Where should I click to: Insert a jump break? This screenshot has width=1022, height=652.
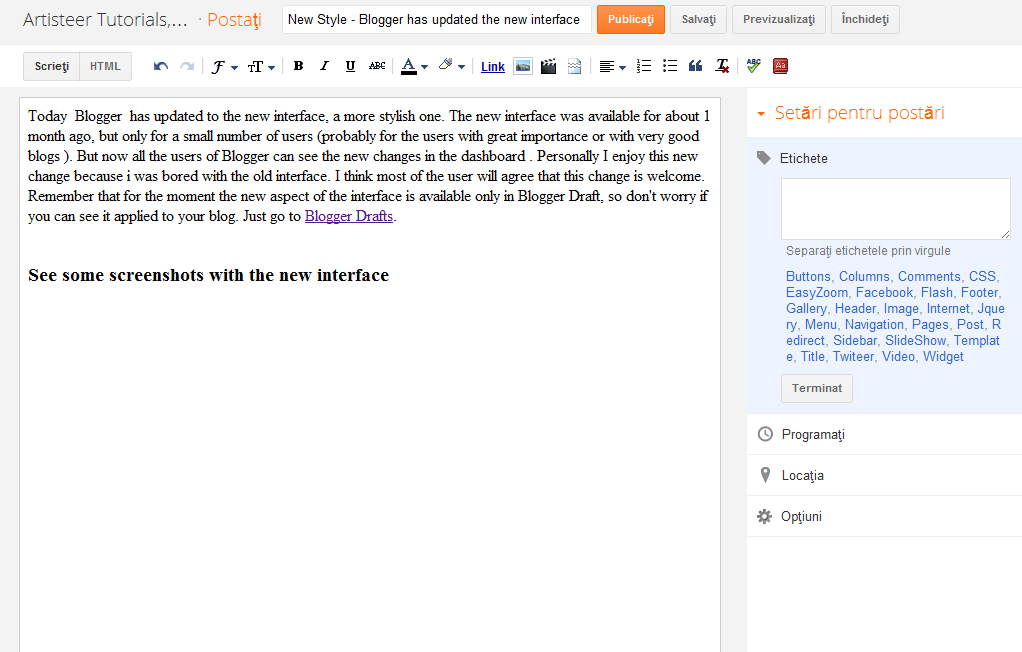pos(574,66)
